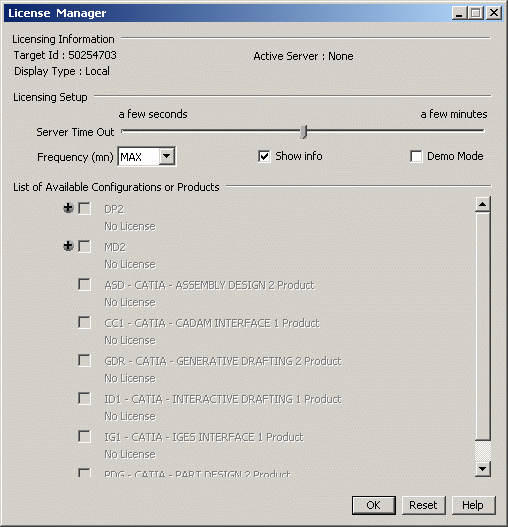The image size is (508, 527).
Task: Click the 'Target Id : 50254703' text
Action: pyautogui.click(x=65, y=55)
